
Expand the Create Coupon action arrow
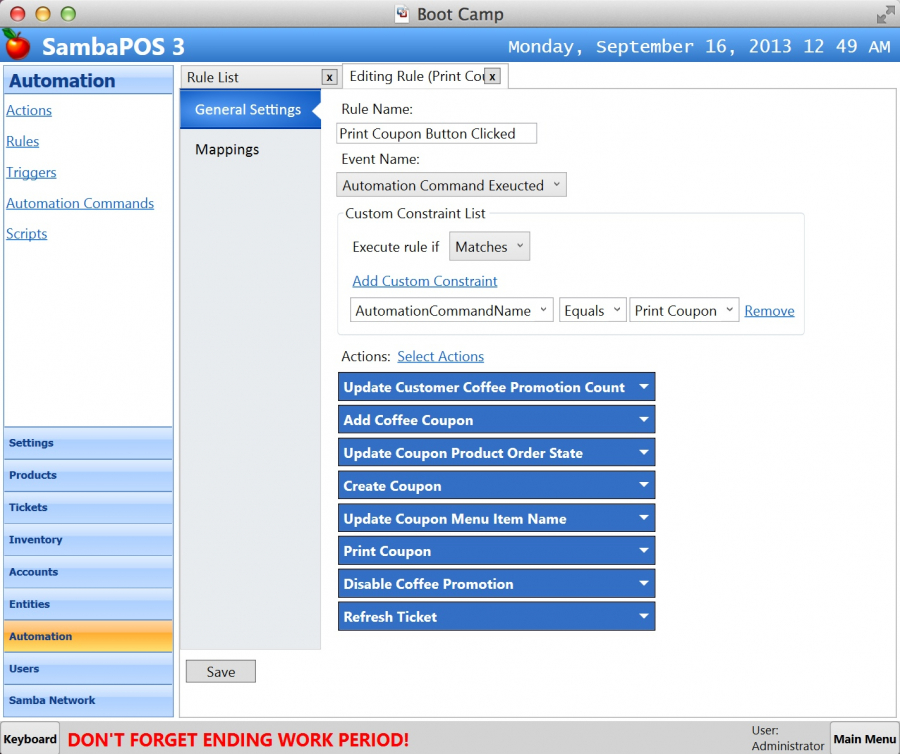click(644, 486)
